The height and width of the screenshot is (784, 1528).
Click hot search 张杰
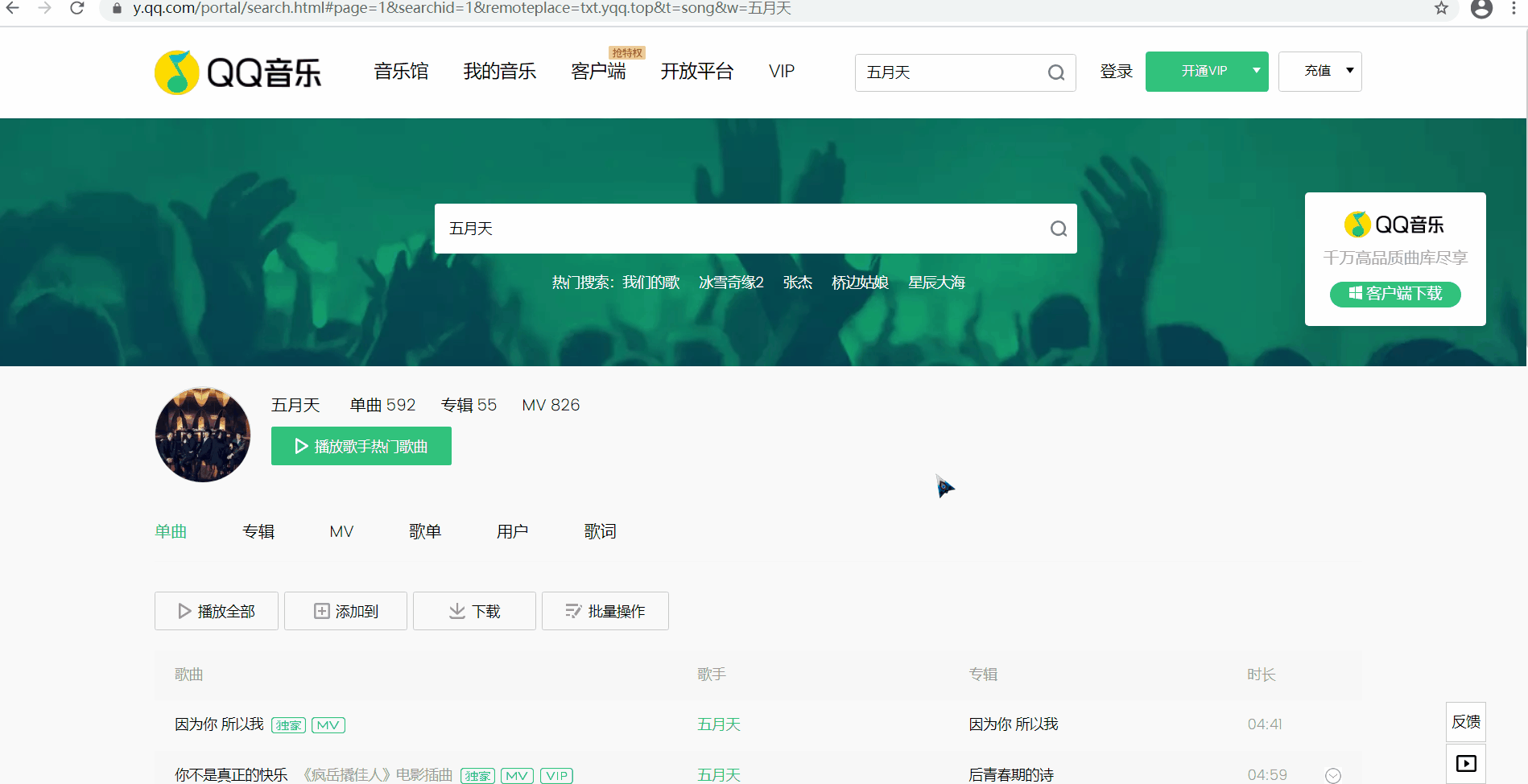[x=798, y=283]
